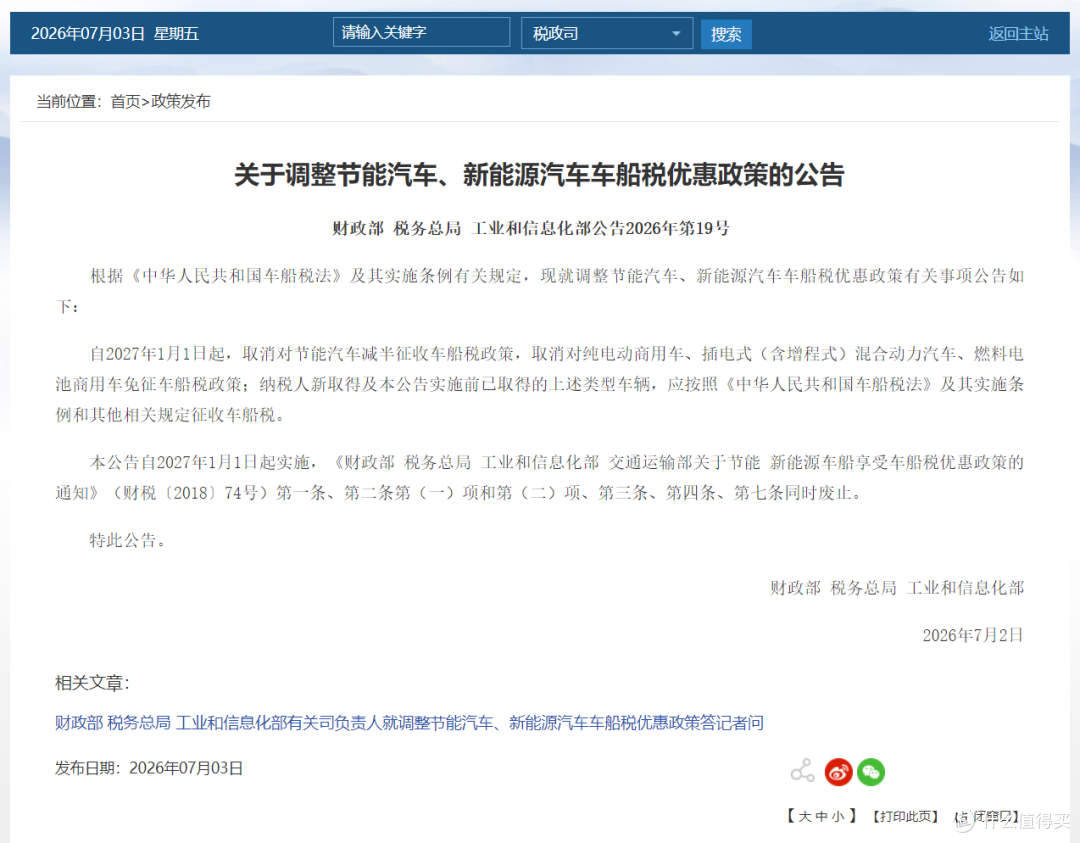This screenshot has height=843, width=1080.
Task: Click the 关闭窗口 close window link
Action: pyautogui.click(x=987, y=817)
